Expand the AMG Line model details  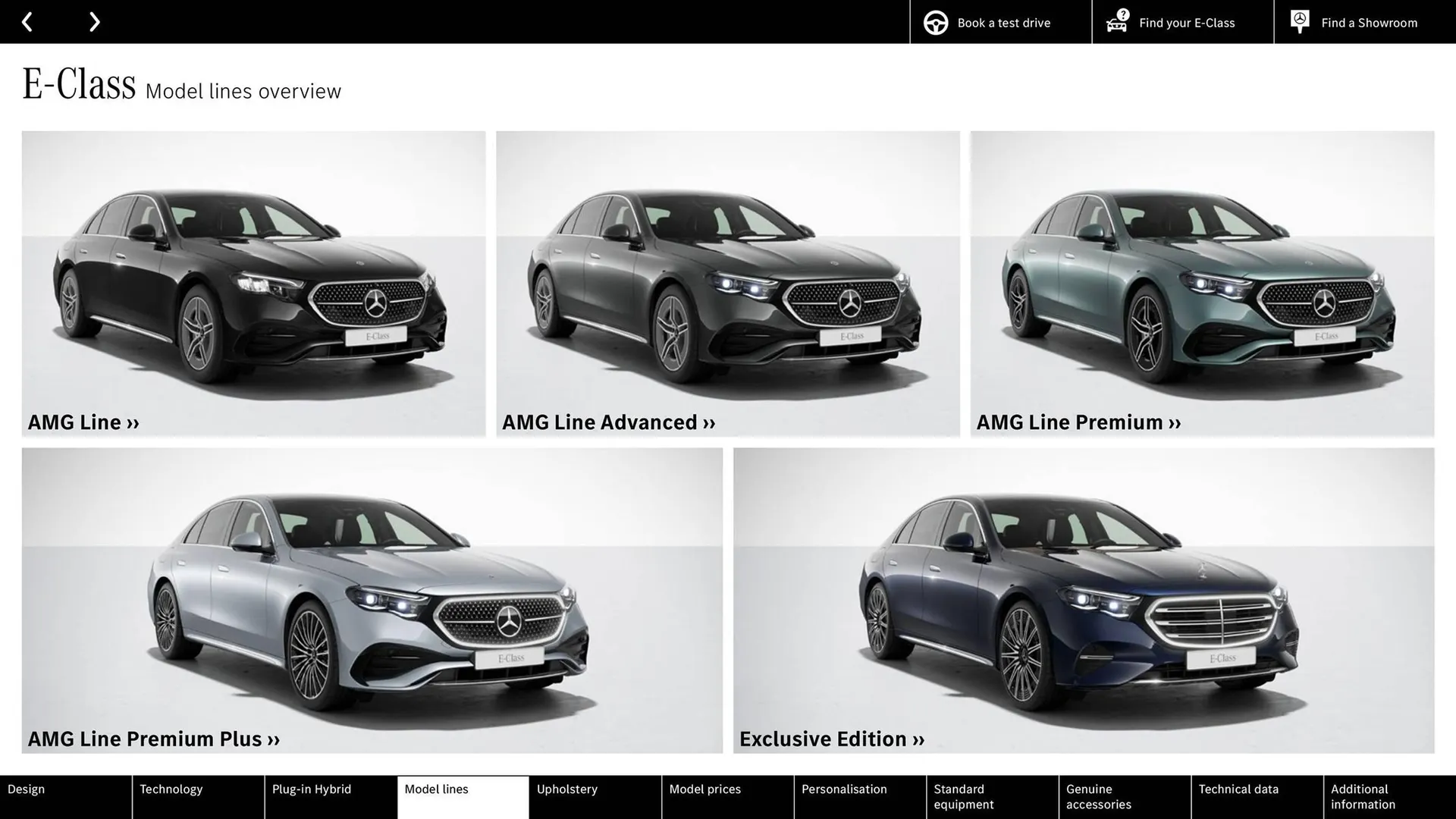[83, 422]
